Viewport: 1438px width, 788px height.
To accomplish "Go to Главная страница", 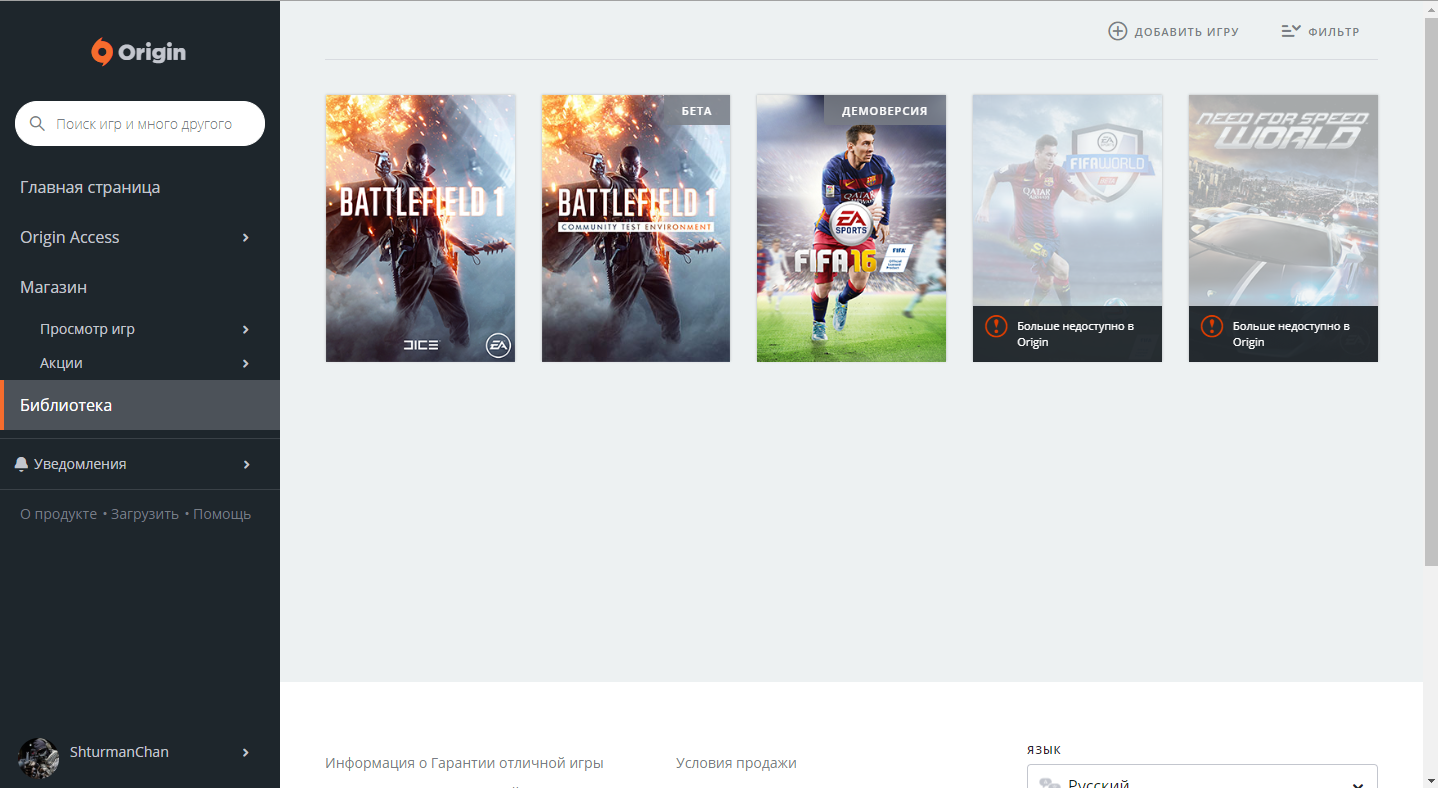I will click(x=90, y=187).
